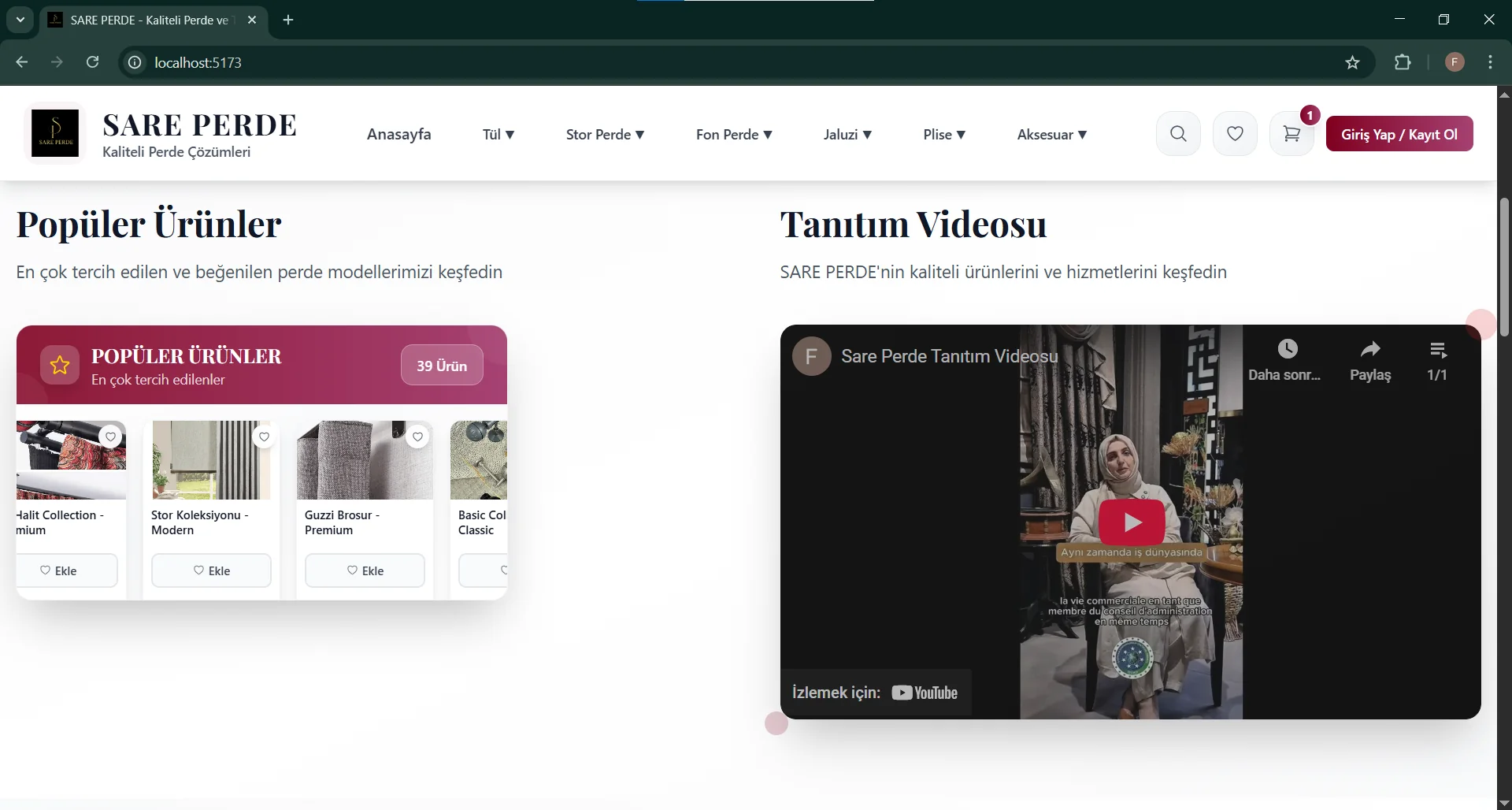Expand the Jaluzi menu

tap(847, 135)
